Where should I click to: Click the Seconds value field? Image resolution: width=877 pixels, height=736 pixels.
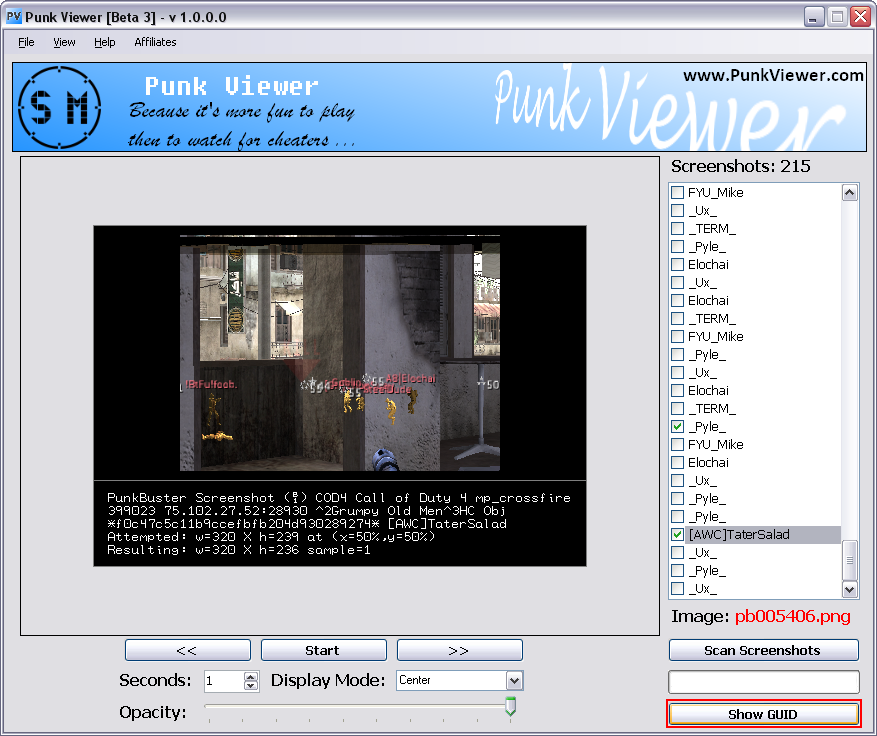(x=224, y=681)
